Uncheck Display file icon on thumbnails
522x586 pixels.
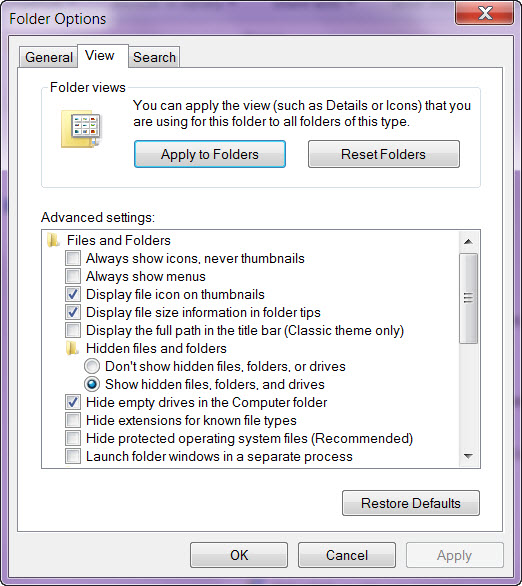pyautogui.click(x=73, y=294)
